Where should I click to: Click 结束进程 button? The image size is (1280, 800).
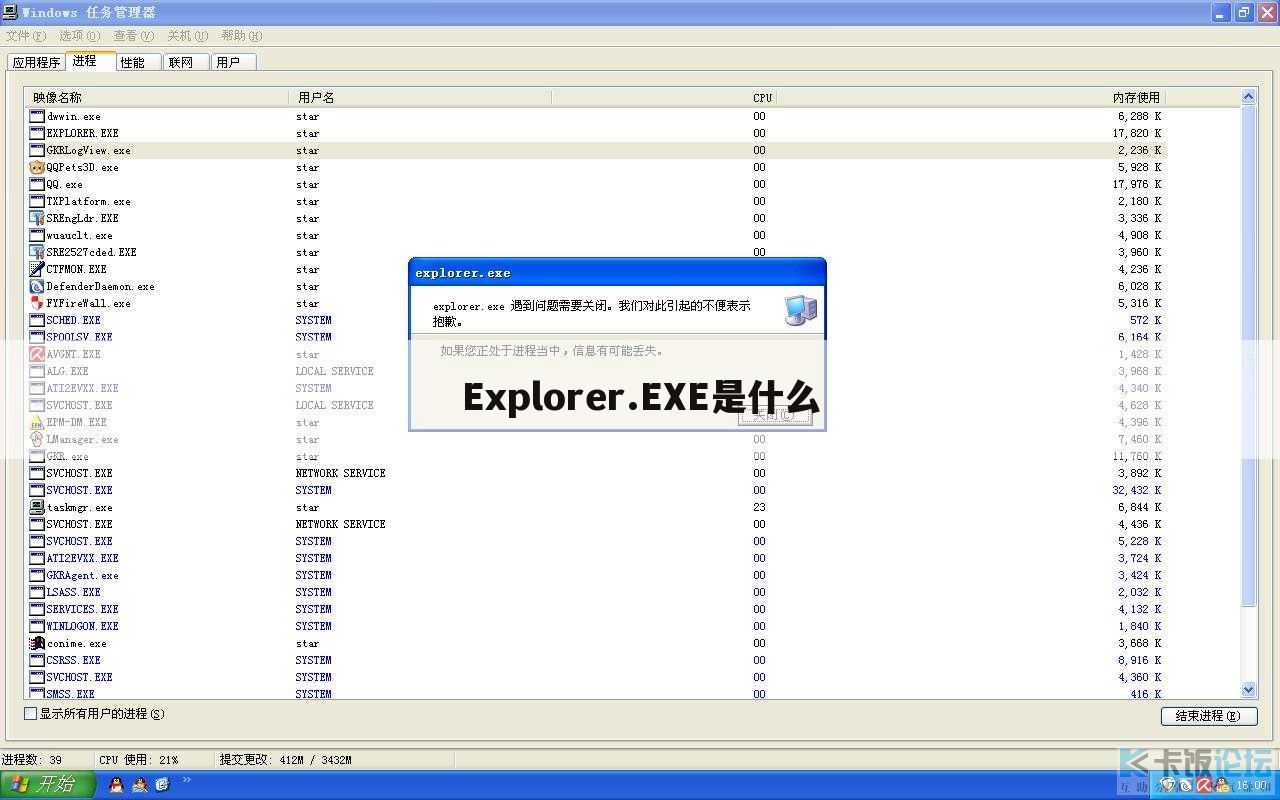pyautogui.click(x=1209, y=716)
